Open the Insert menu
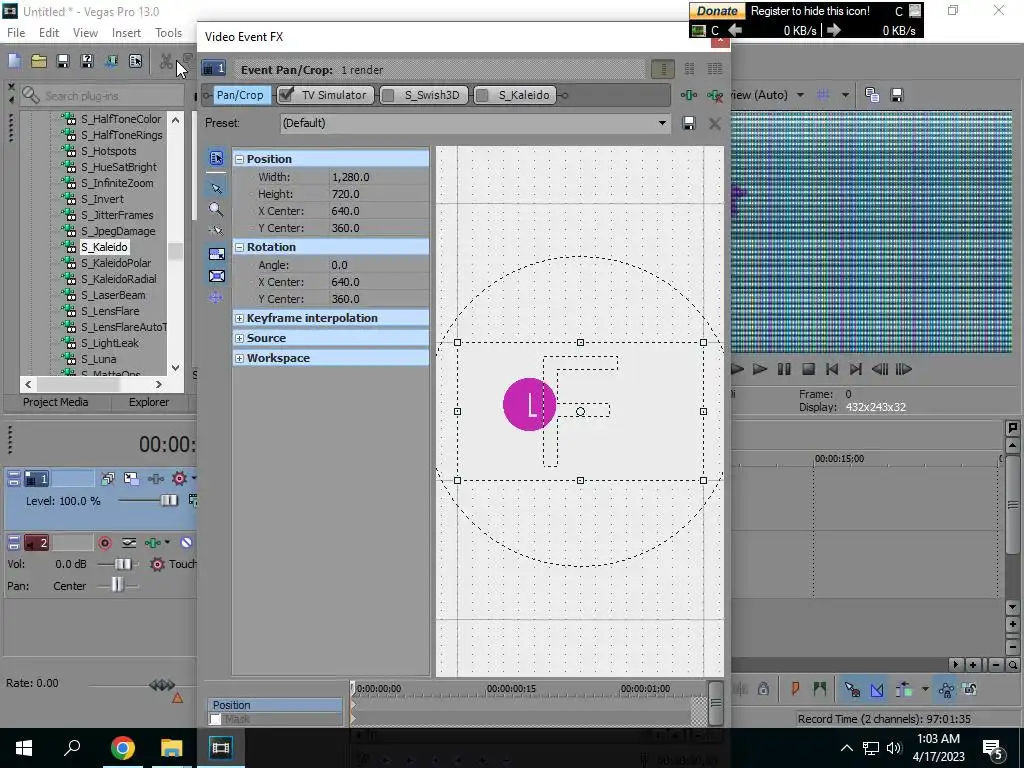The image size is (1024, 768). (126, 33)
